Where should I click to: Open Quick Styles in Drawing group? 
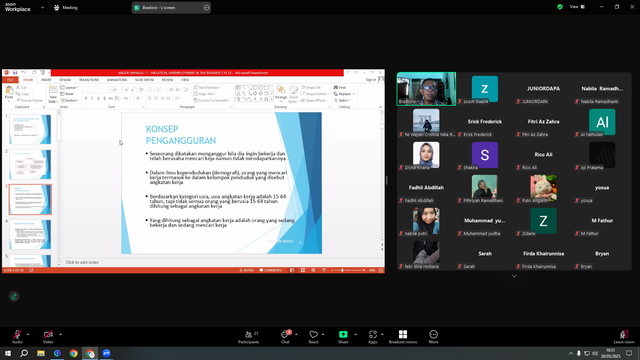click(x=293, y=93)
